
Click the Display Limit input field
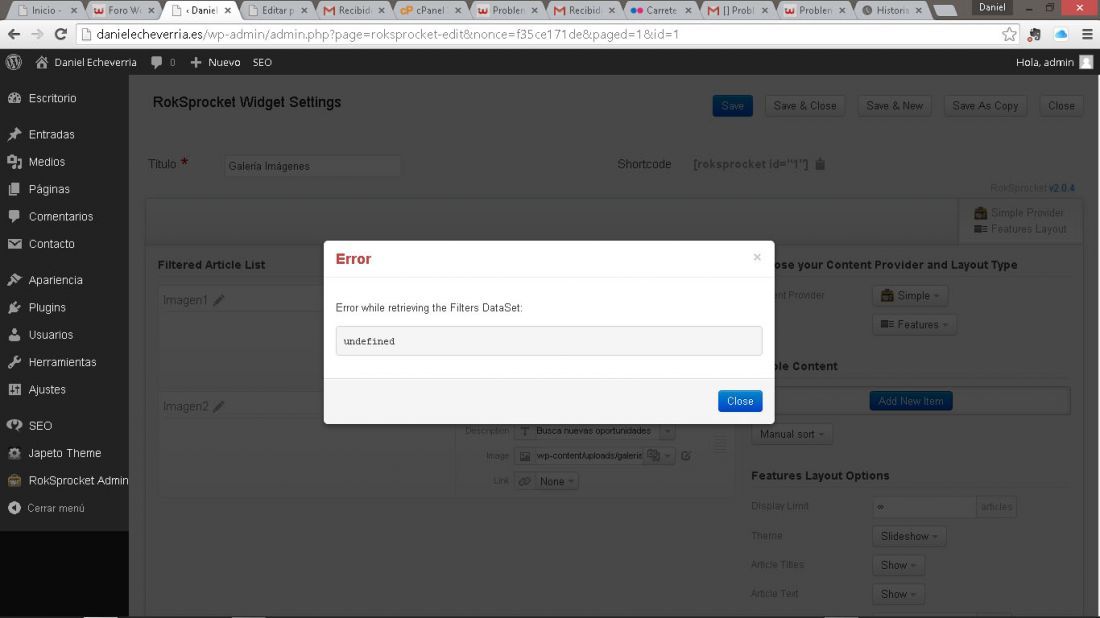(924, 506)
